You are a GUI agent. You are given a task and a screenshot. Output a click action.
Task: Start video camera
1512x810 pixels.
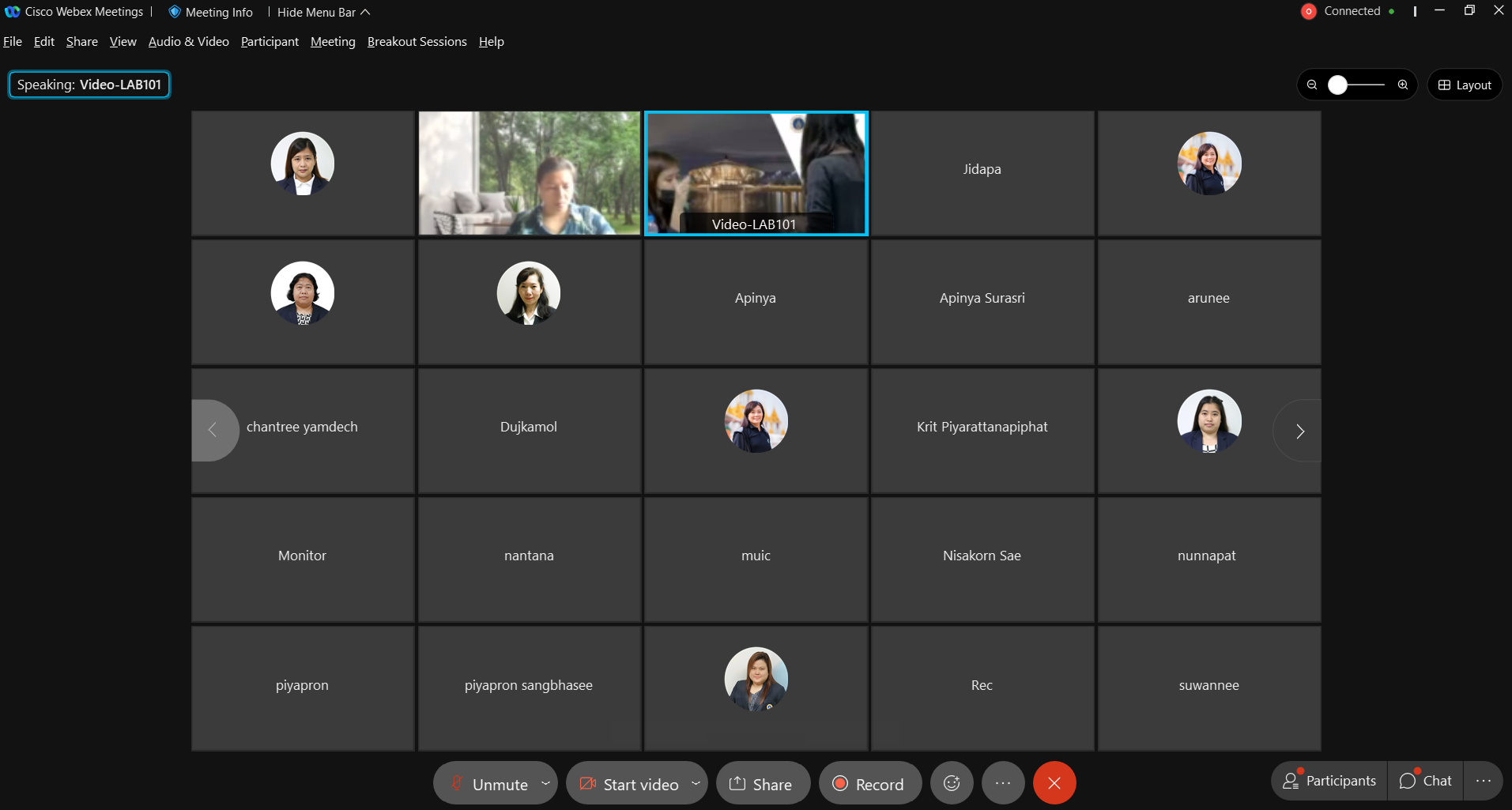630,784
